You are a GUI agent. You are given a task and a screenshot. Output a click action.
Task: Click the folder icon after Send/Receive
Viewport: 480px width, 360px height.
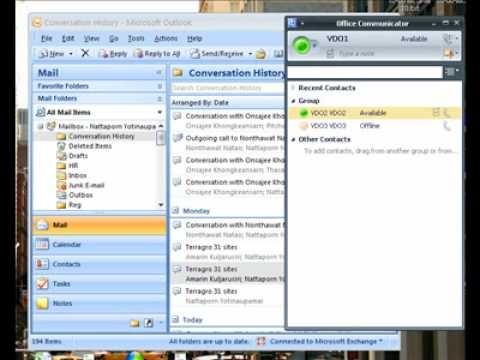261,54
